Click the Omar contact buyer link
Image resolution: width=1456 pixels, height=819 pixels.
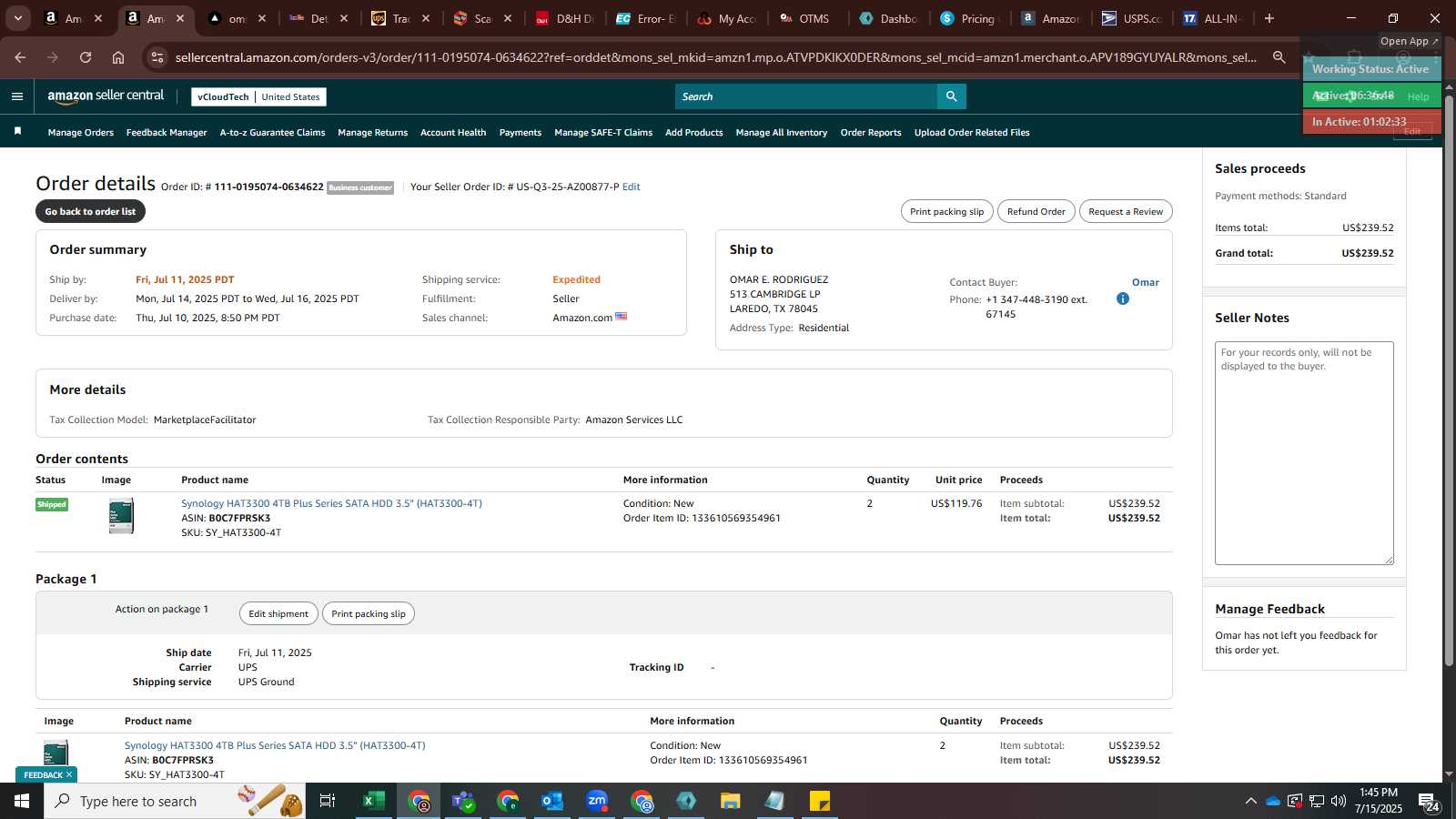(1145, 282)
